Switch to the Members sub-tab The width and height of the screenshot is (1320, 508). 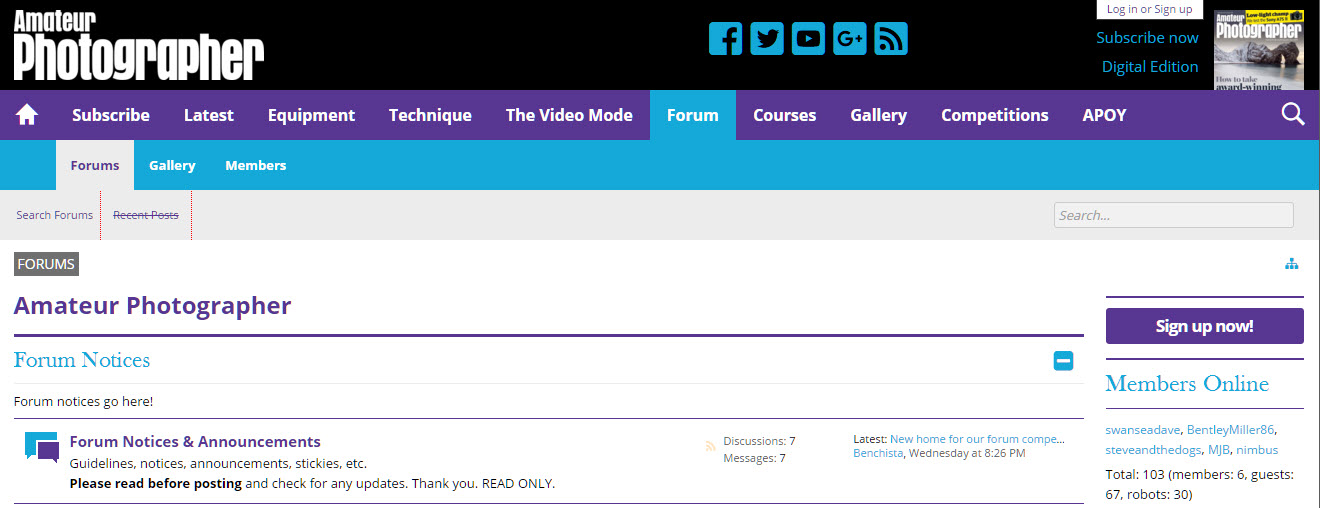[256, 165]
